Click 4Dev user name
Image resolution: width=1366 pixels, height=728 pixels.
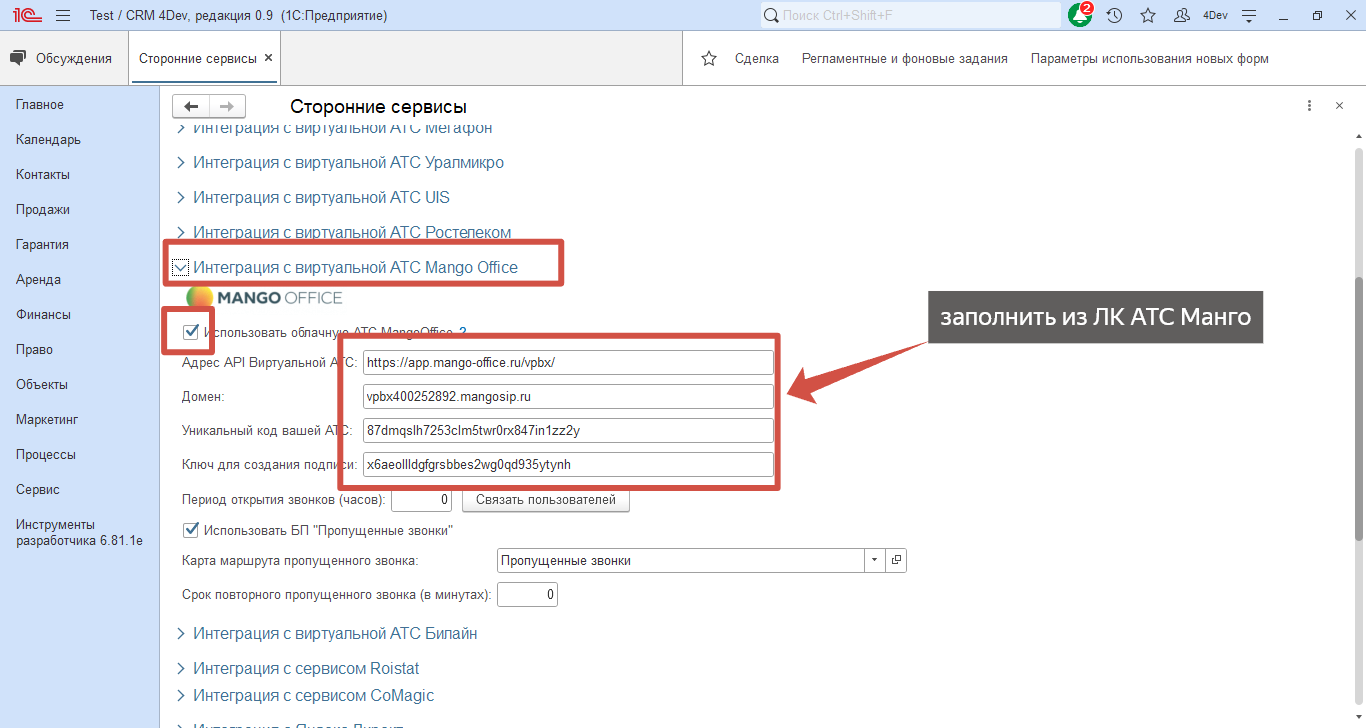pos(1215,16)
